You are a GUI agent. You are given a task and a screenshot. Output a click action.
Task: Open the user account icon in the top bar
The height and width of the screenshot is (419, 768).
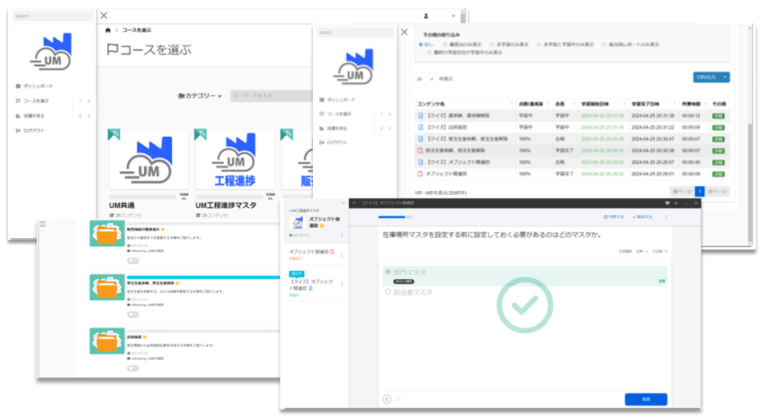pyautogui.click(x=426, y=16)
